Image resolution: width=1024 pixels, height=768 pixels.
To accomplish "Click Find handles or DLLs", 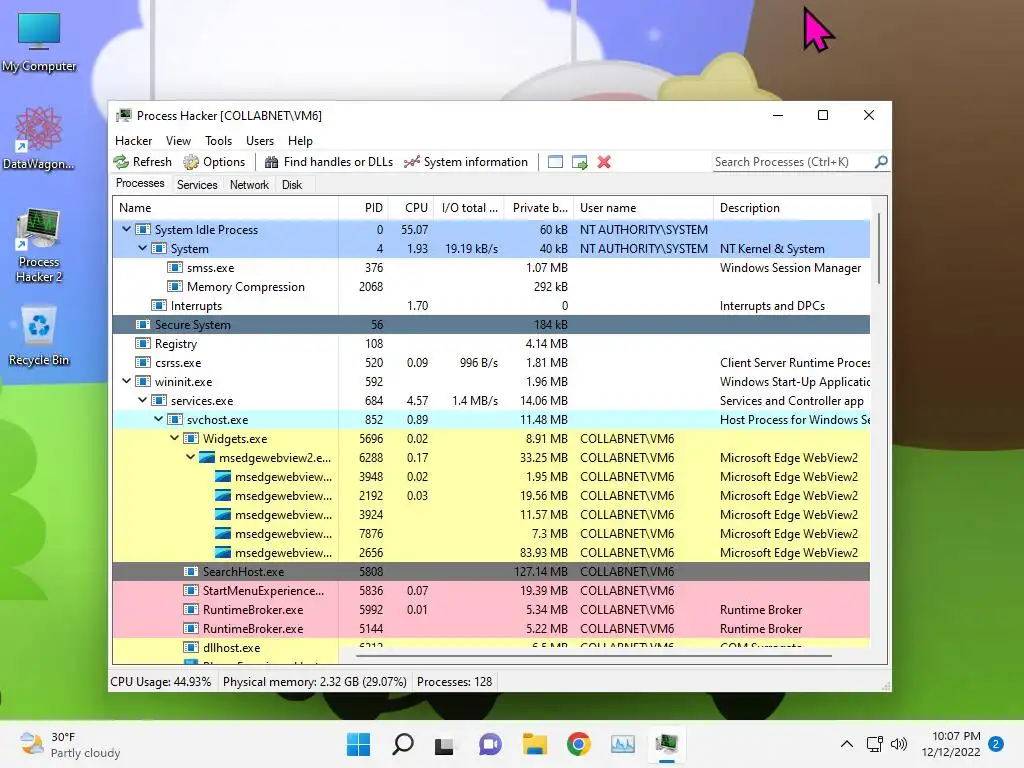I will [328, 162].
